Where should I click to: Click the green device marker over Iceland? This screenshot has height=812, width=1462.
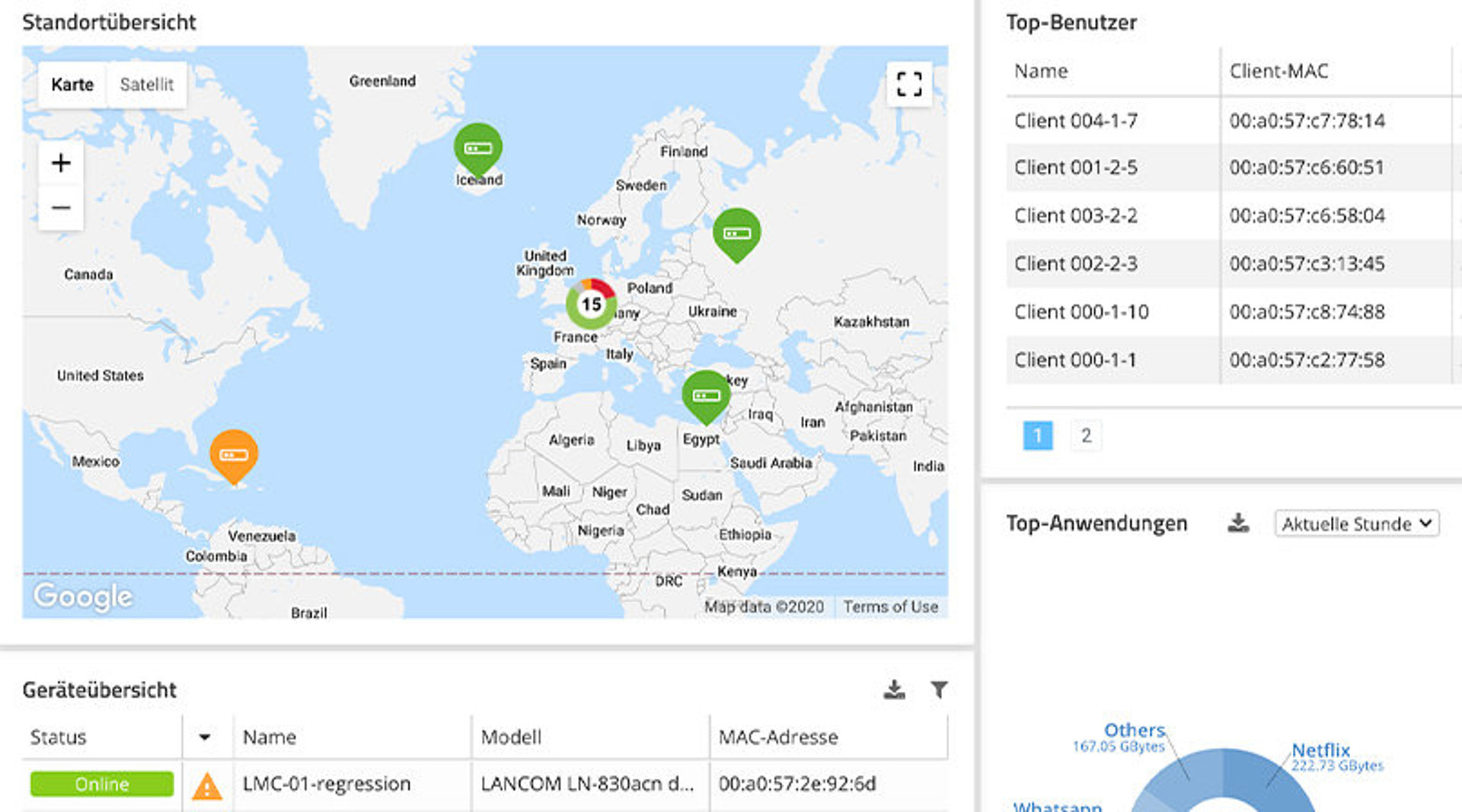pyautogui.click(x=477, y=149)
